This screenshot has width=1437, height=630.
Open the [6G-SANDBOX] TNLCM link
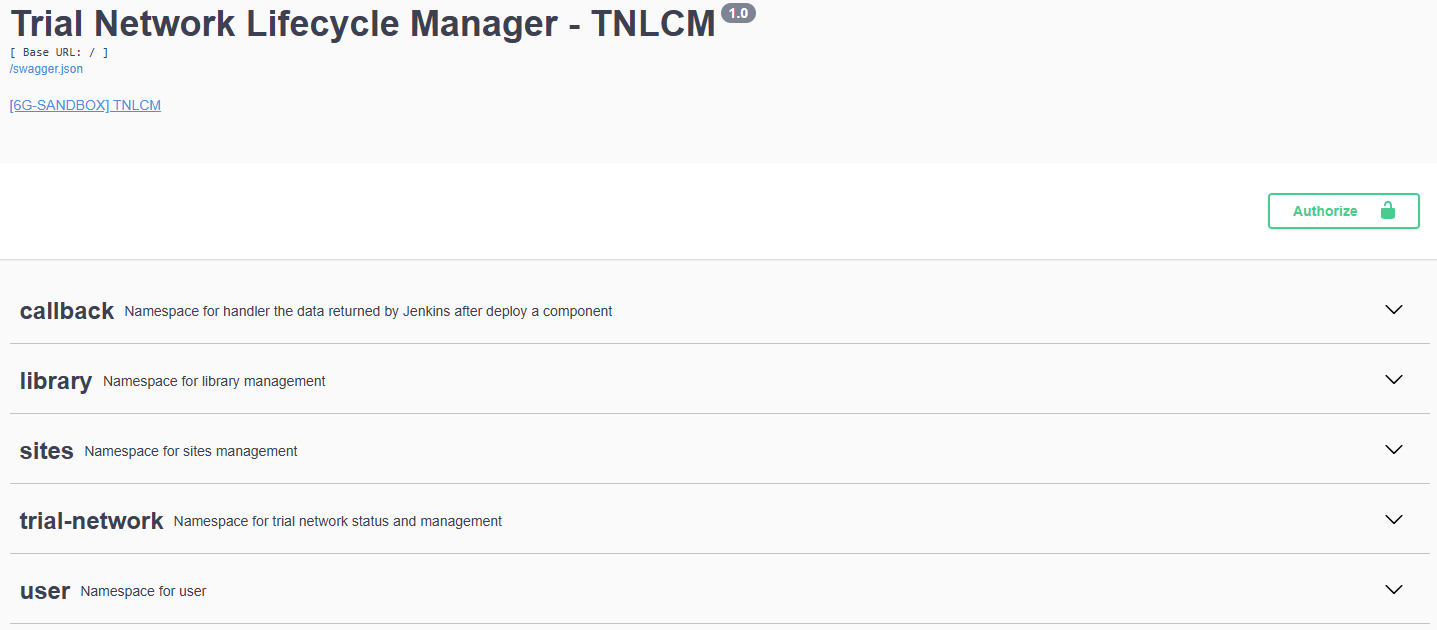pyautogui.click(x=85, y=105)
